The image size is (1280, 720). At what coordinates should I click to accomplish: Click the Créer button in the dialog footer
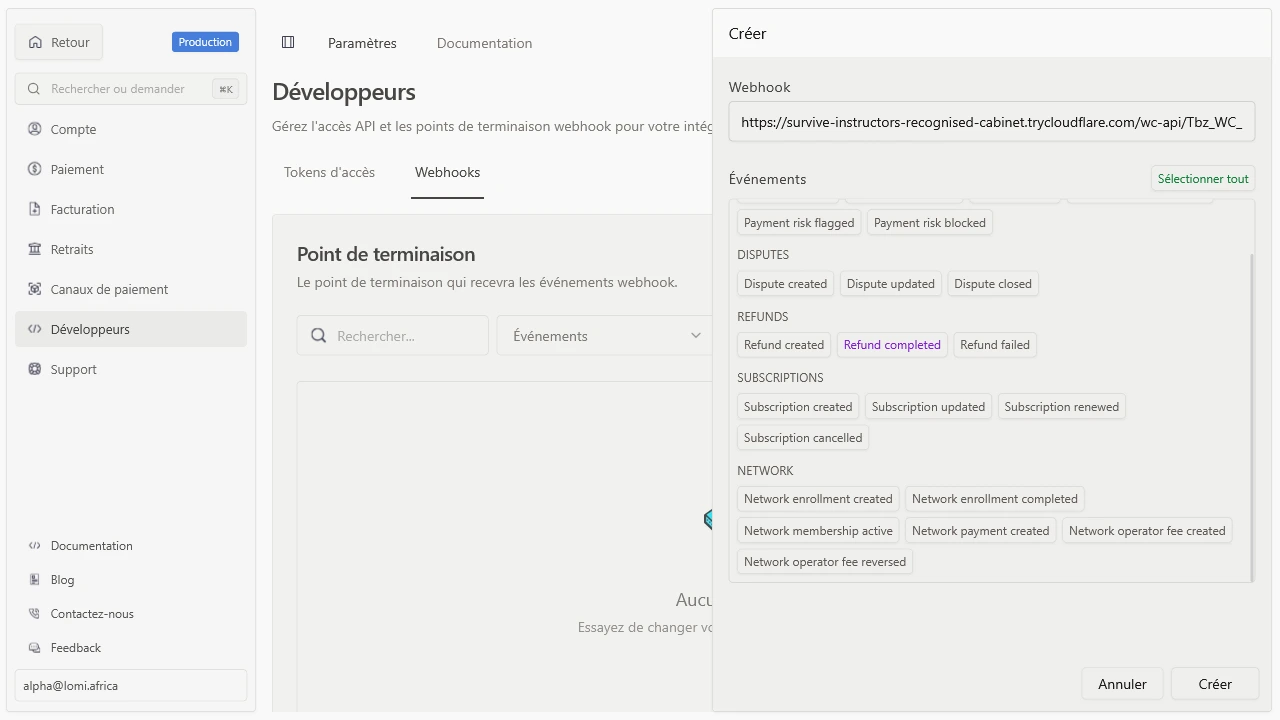pos(1215,684)
